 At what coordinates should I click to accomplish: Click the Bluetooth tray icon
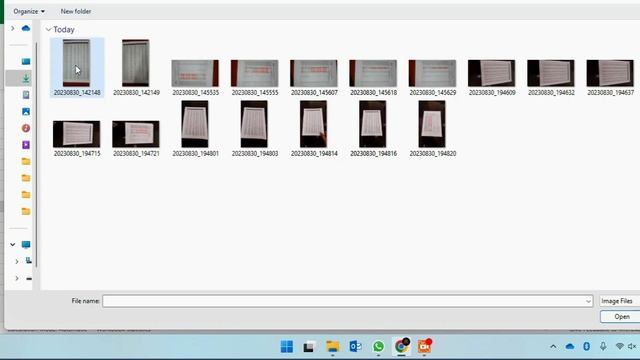[587, 347]
